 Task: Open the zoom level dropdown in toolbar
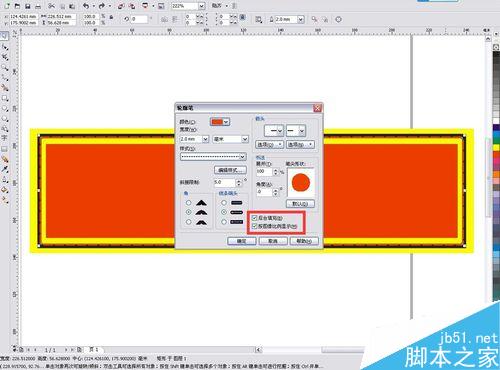point(202,6)
